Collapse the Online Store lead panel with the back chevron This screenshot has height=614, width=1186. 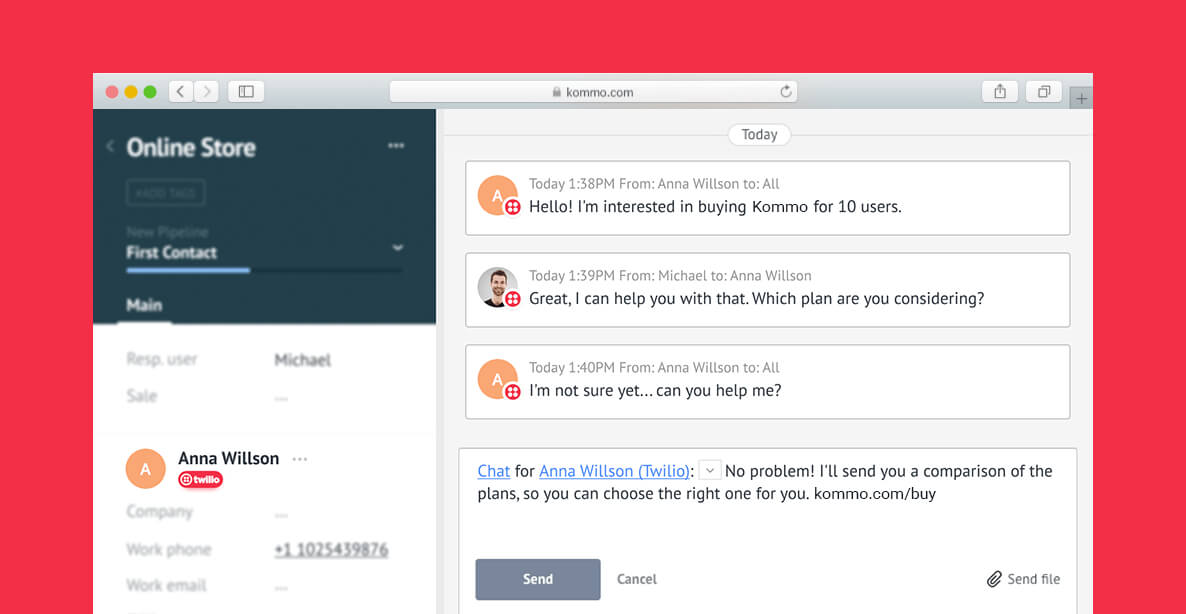pos(110,146)
